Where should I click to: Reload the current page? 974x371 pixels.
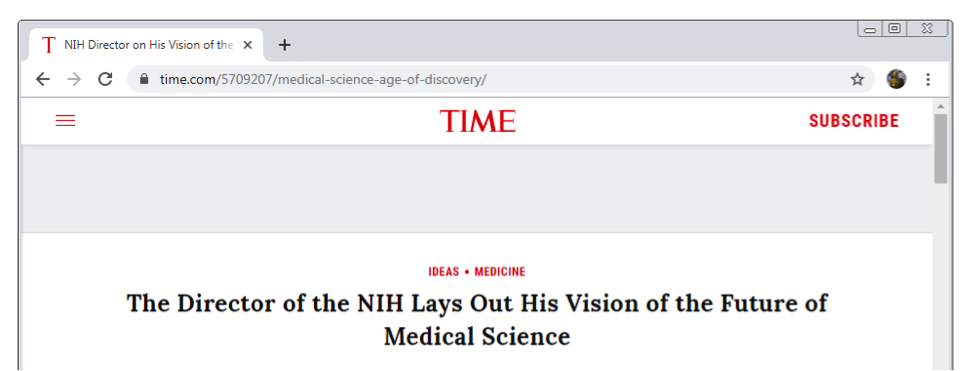coord(106,79)
